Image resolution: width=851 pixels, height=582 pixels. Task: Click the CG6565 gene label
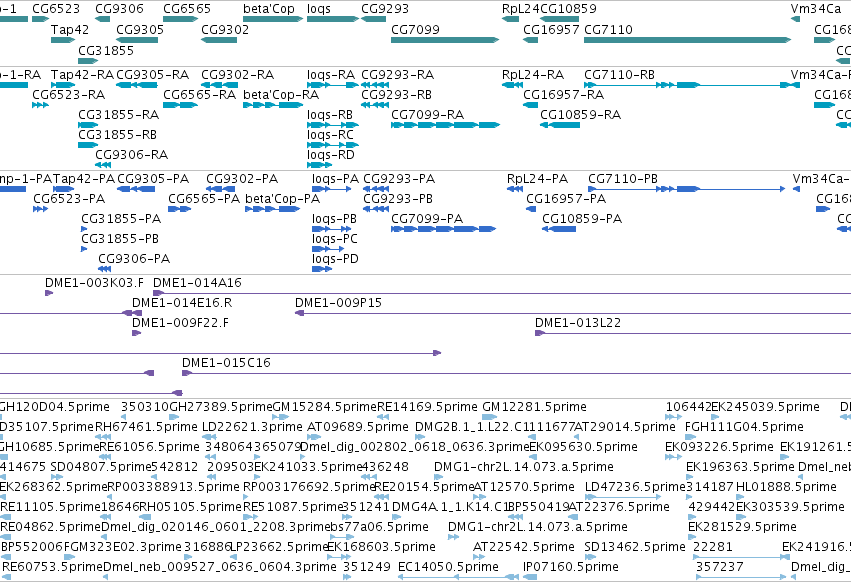(187, 9)
